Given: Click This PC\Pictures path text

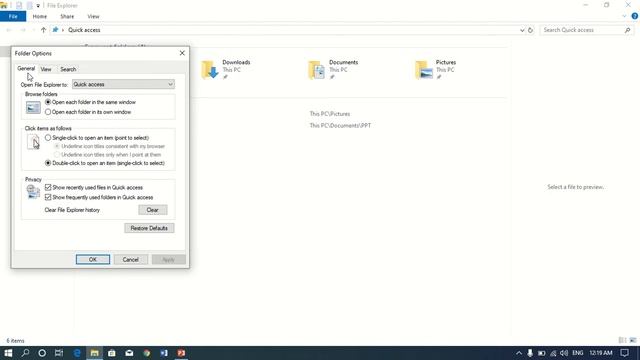Looking at the screenshot, I should tap(330, 114).
